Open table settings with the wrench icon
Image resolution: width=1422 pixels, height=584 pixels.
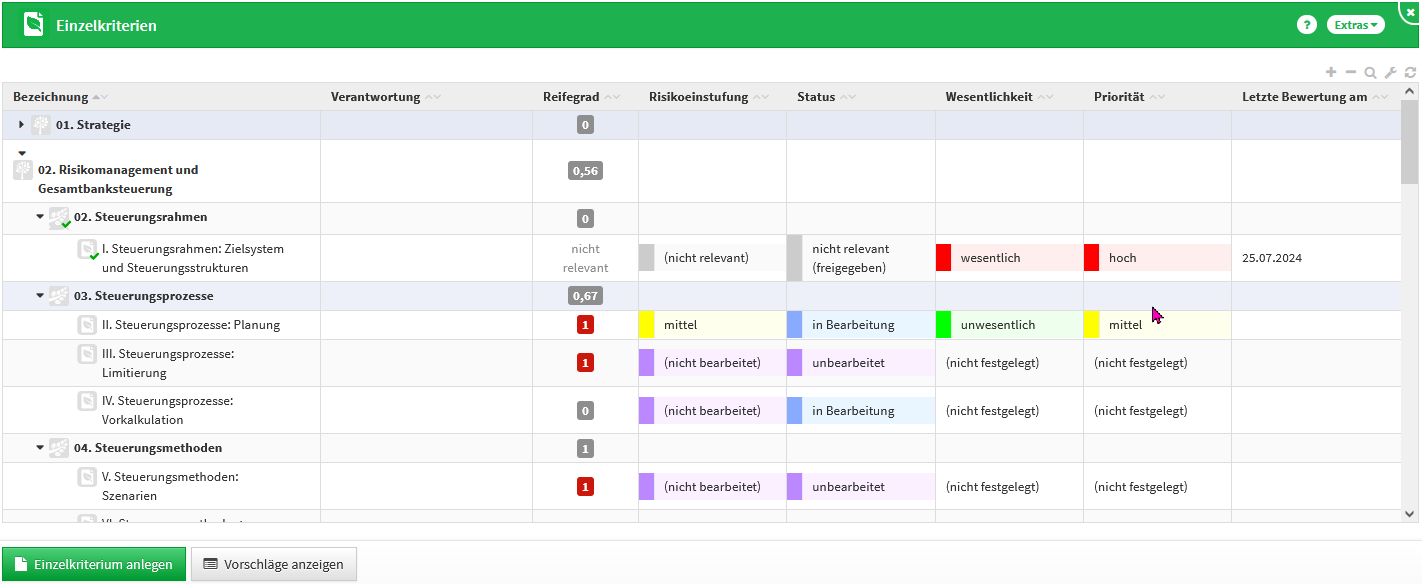1390,72
